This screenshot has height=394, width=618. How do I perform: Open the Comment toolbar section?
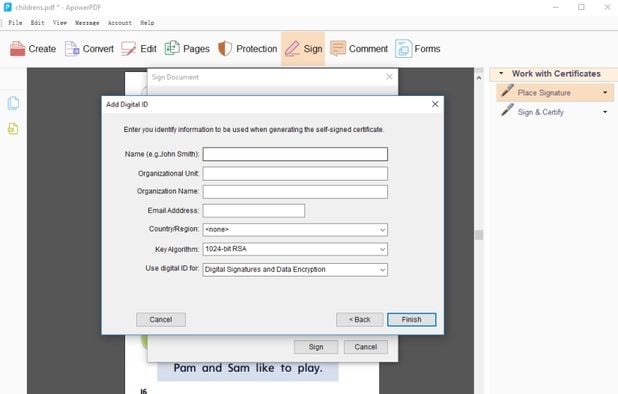click(x=359, y=49)
